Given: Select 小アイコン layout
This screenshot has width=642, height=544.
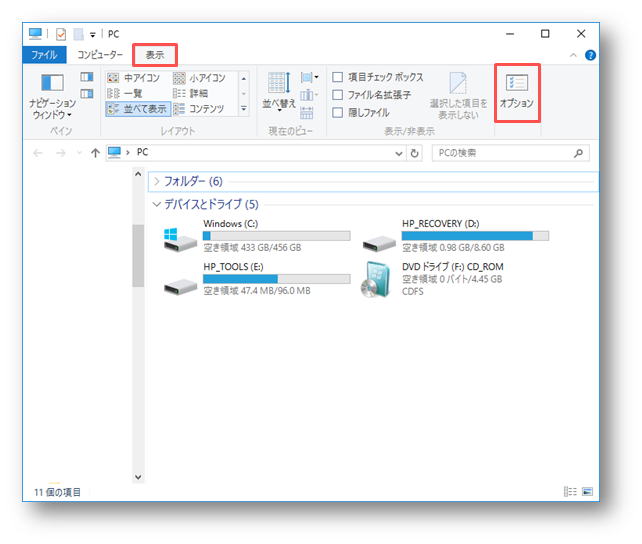Looking at the screenshot, I should 200,78.
